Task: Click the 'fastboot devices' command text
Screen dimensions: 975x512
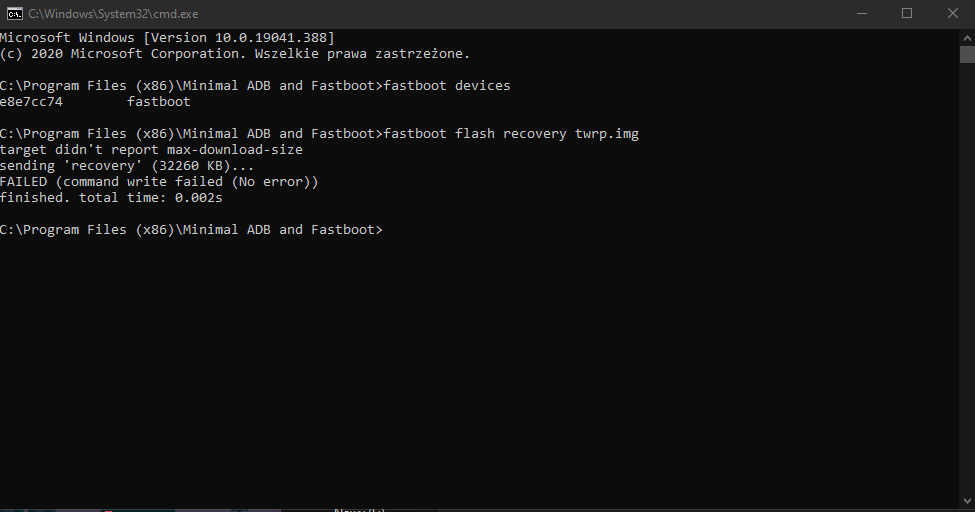Action: (x=447, y=86)
